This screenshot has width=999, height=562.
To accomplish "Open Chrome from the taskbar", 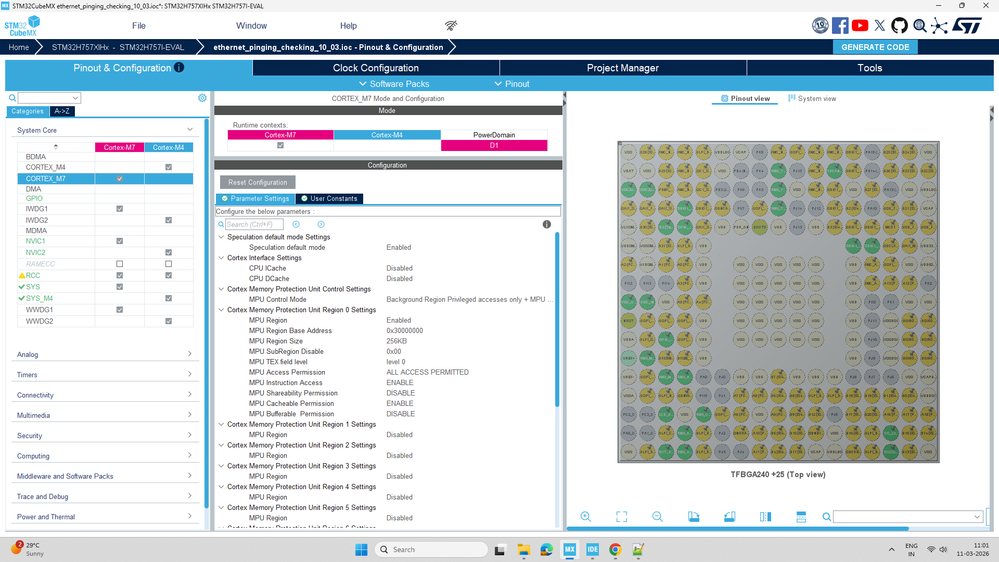I will [615, 549].
